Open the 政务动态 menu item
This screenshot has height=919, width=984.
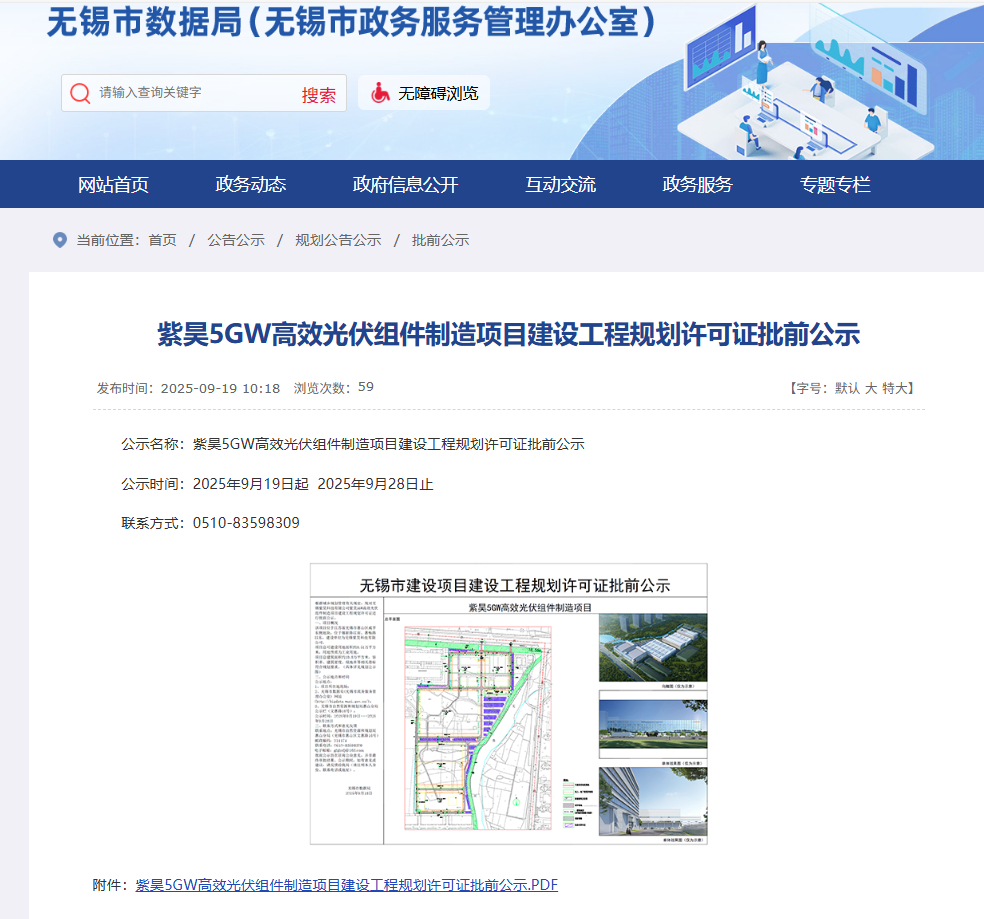click(x=251, y=184)
